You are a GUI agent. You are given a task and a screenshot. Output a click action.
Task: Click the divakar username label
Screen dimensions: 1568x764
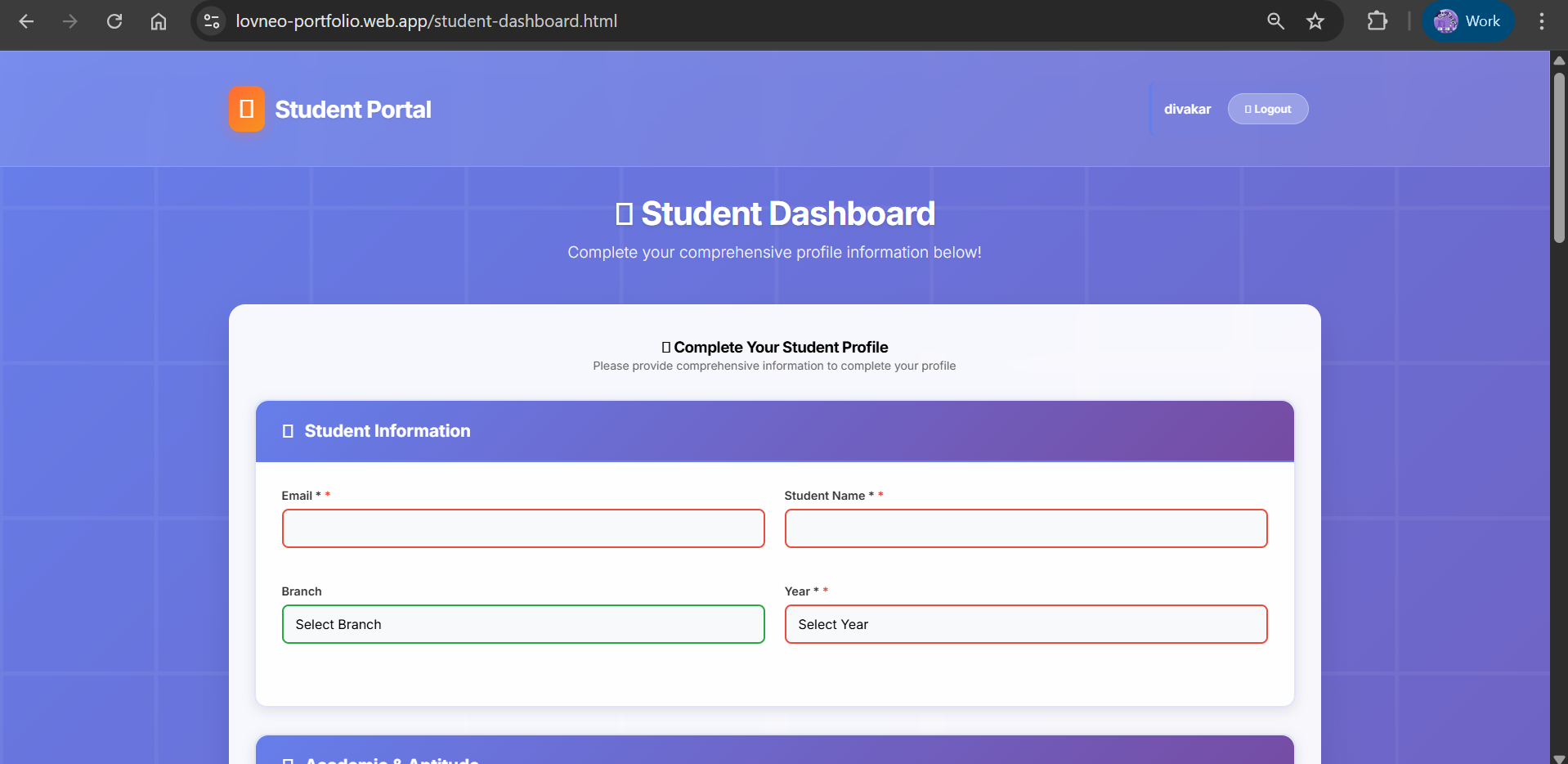(x=1188, y=109)
